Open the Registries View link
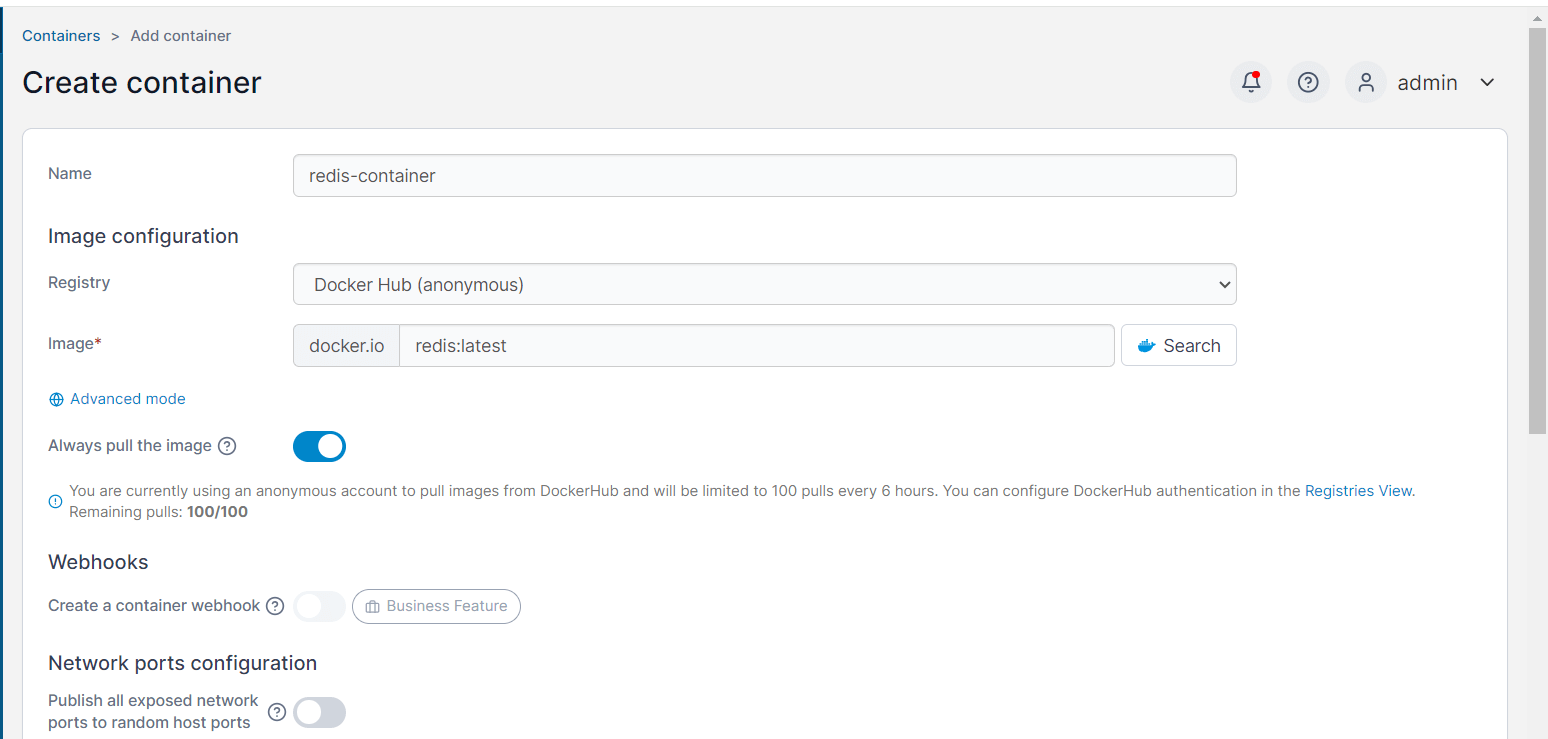This screenshot has height=739, width=1548. pos(1358,490)
